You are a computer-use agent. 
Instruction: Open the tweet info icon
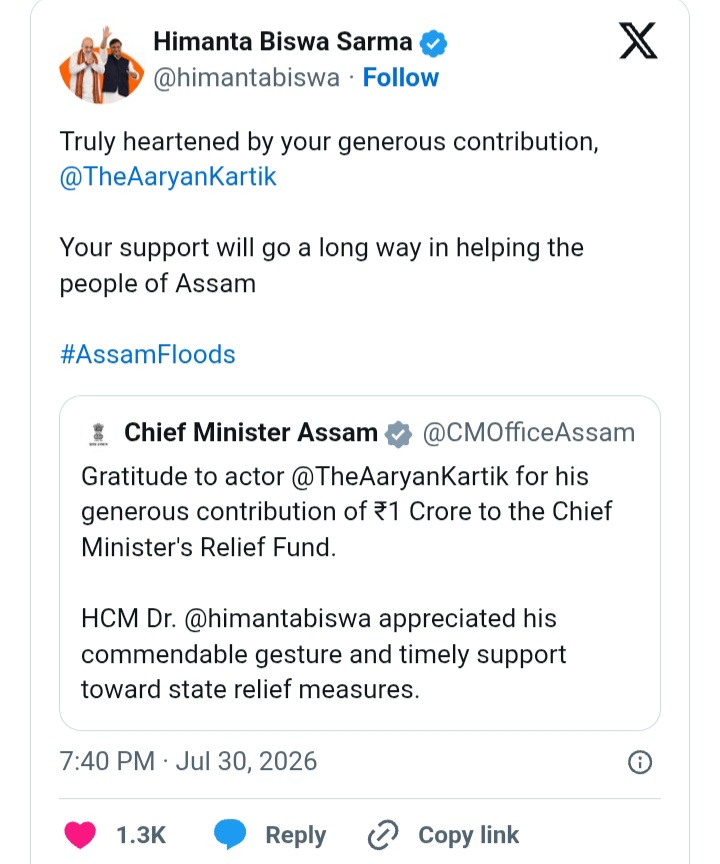click(x=640, y=762)
